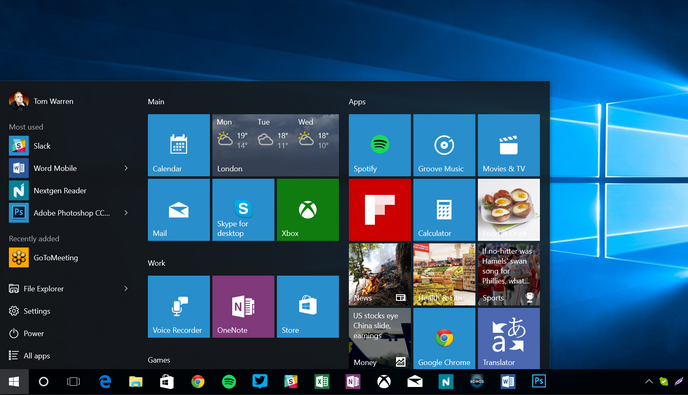Launch Chrome from the taskbar
688x395 pixels.
pyautogui.click(x=198, y=382)
